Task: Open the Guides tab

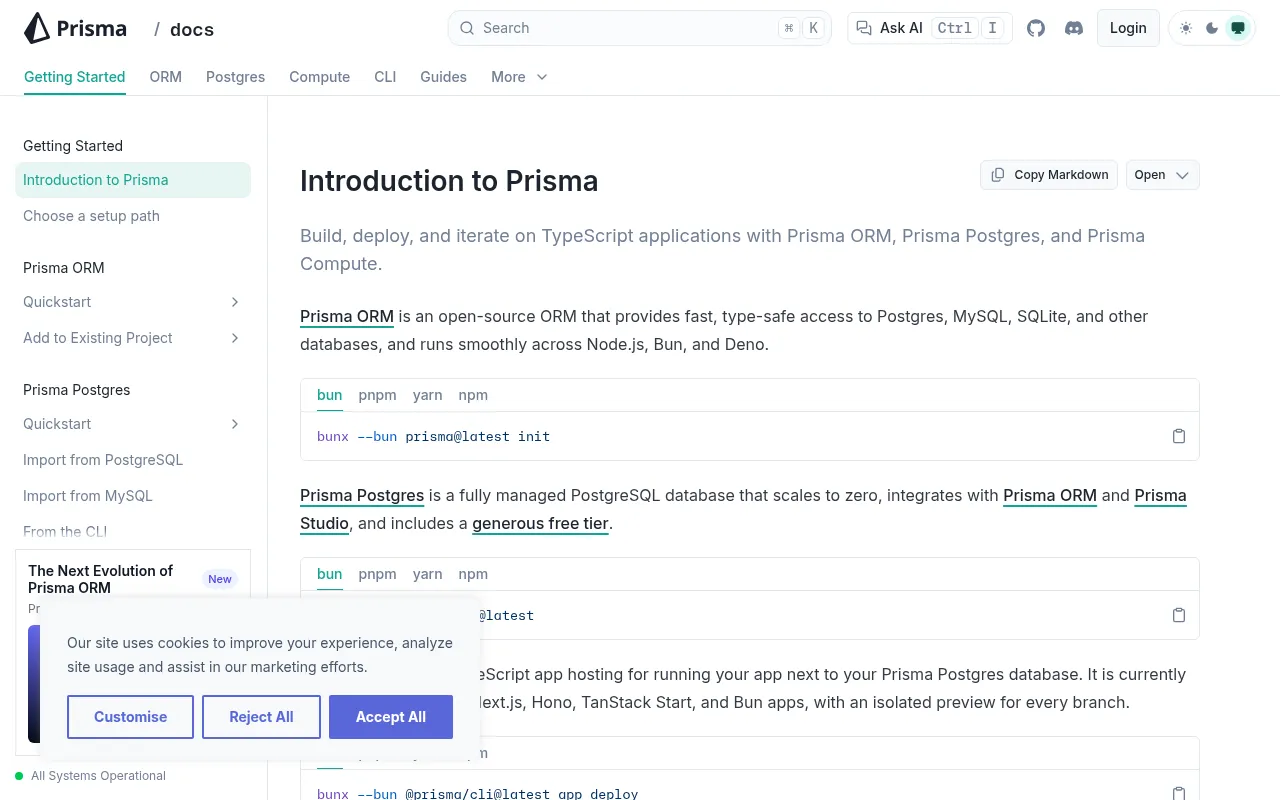Action: point(444,77)
